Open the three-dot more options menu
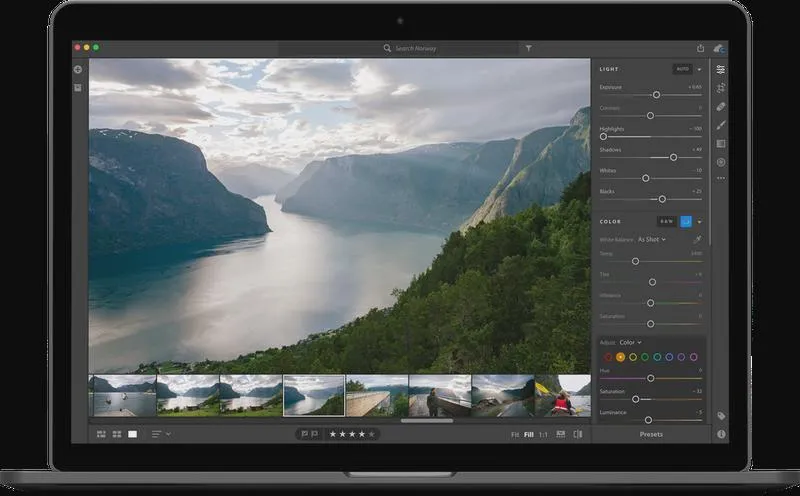Viewport: 800px width, 496px height. point(720,179)
